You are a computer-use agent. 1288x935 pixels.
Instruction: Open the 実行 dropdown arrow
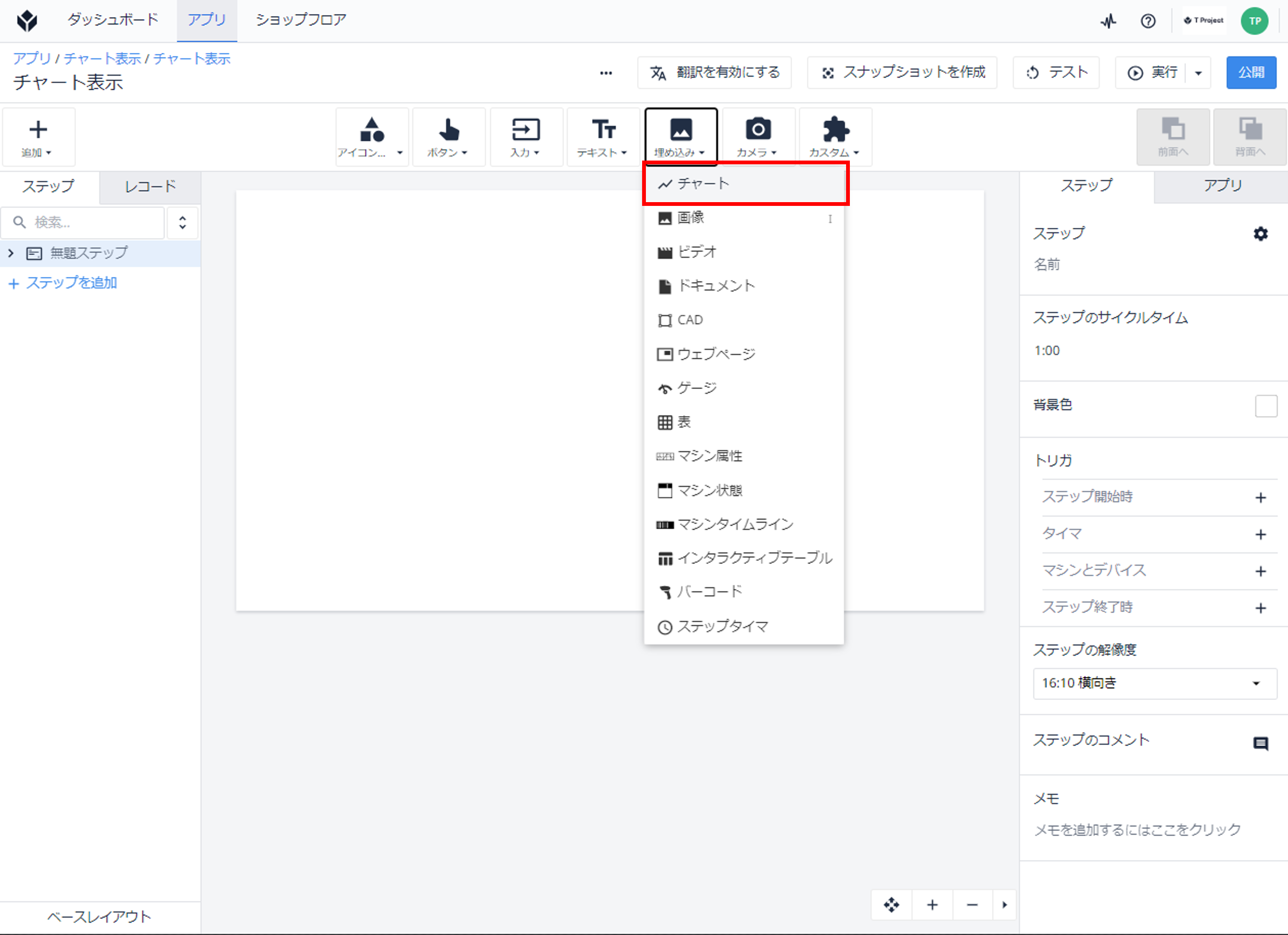point(1198,73)
